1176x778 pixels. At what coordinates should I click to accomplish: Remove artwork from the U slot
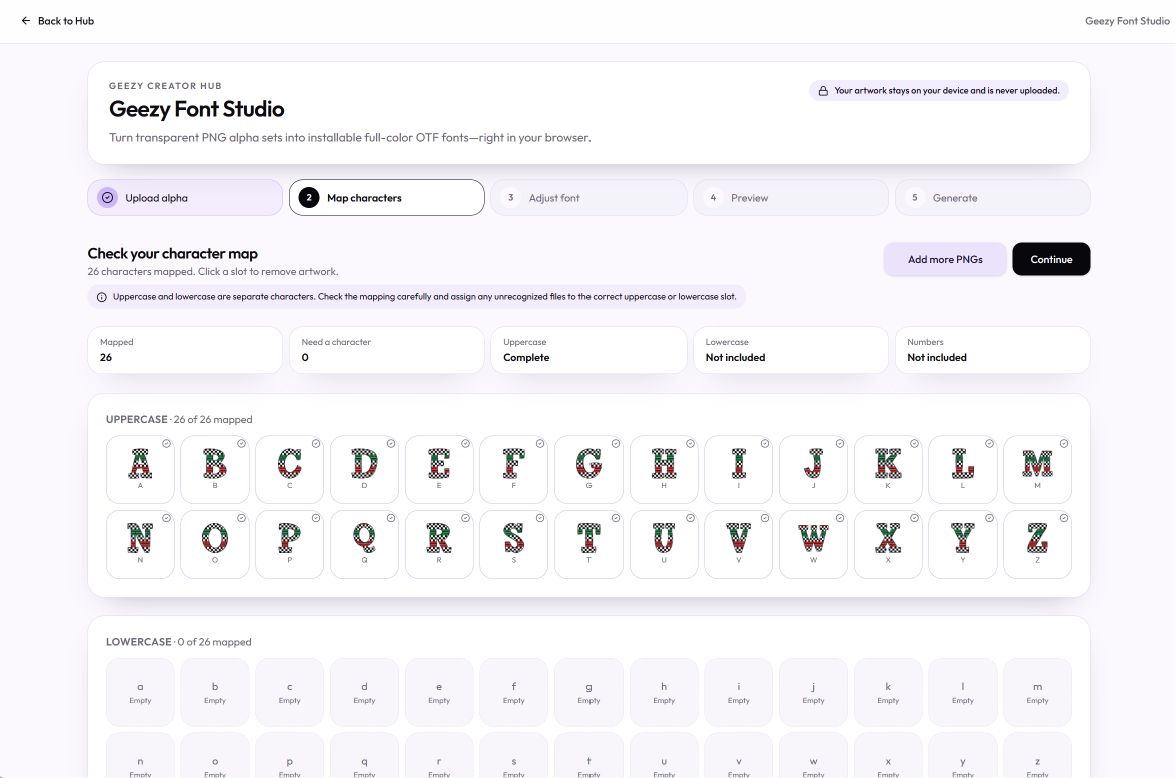coord(664,544)
